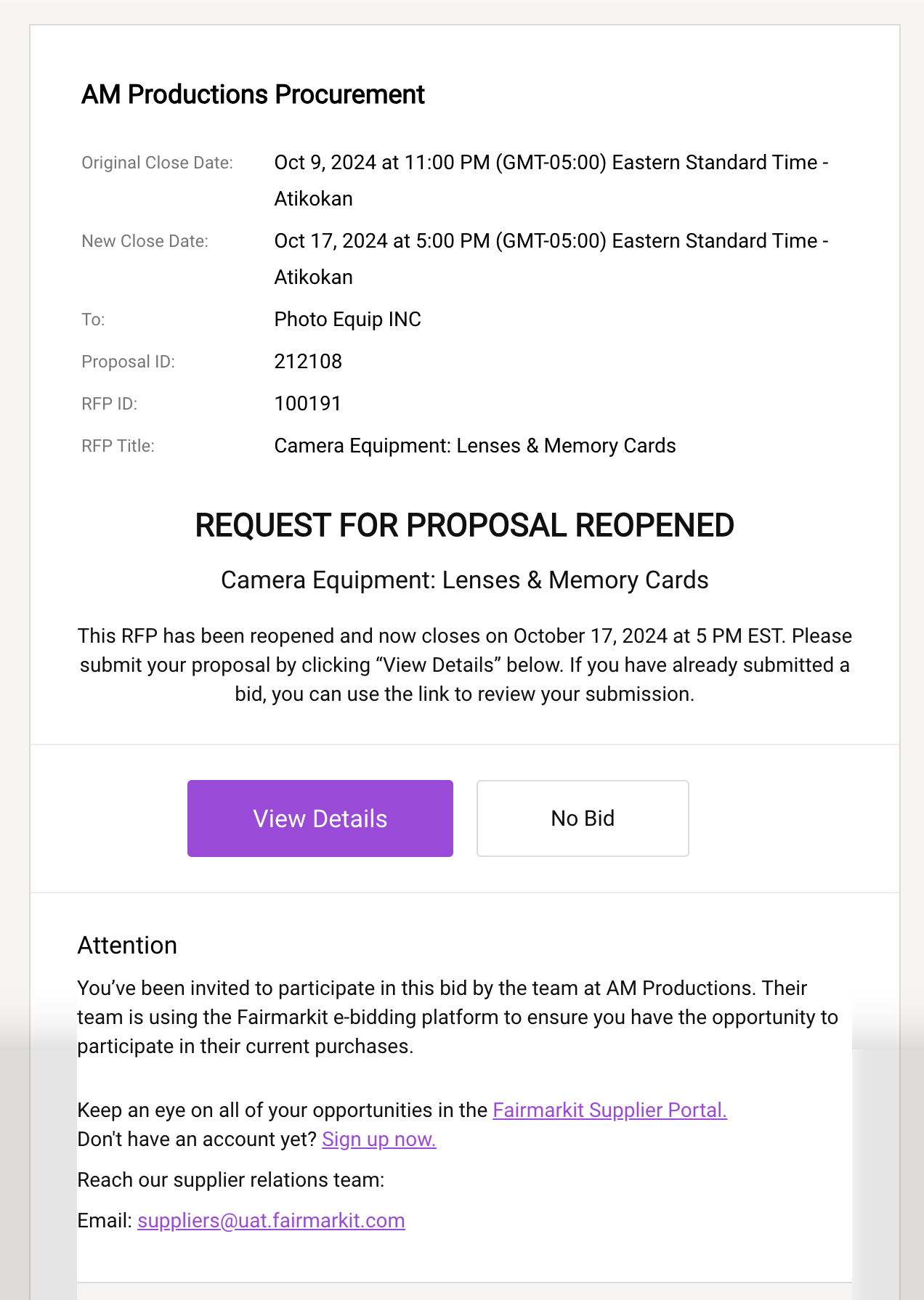924x1300 pixels.
Task: Click the REQUEST FOR PROPOSAL REOPENED headline
Action: tap(465, 525)
